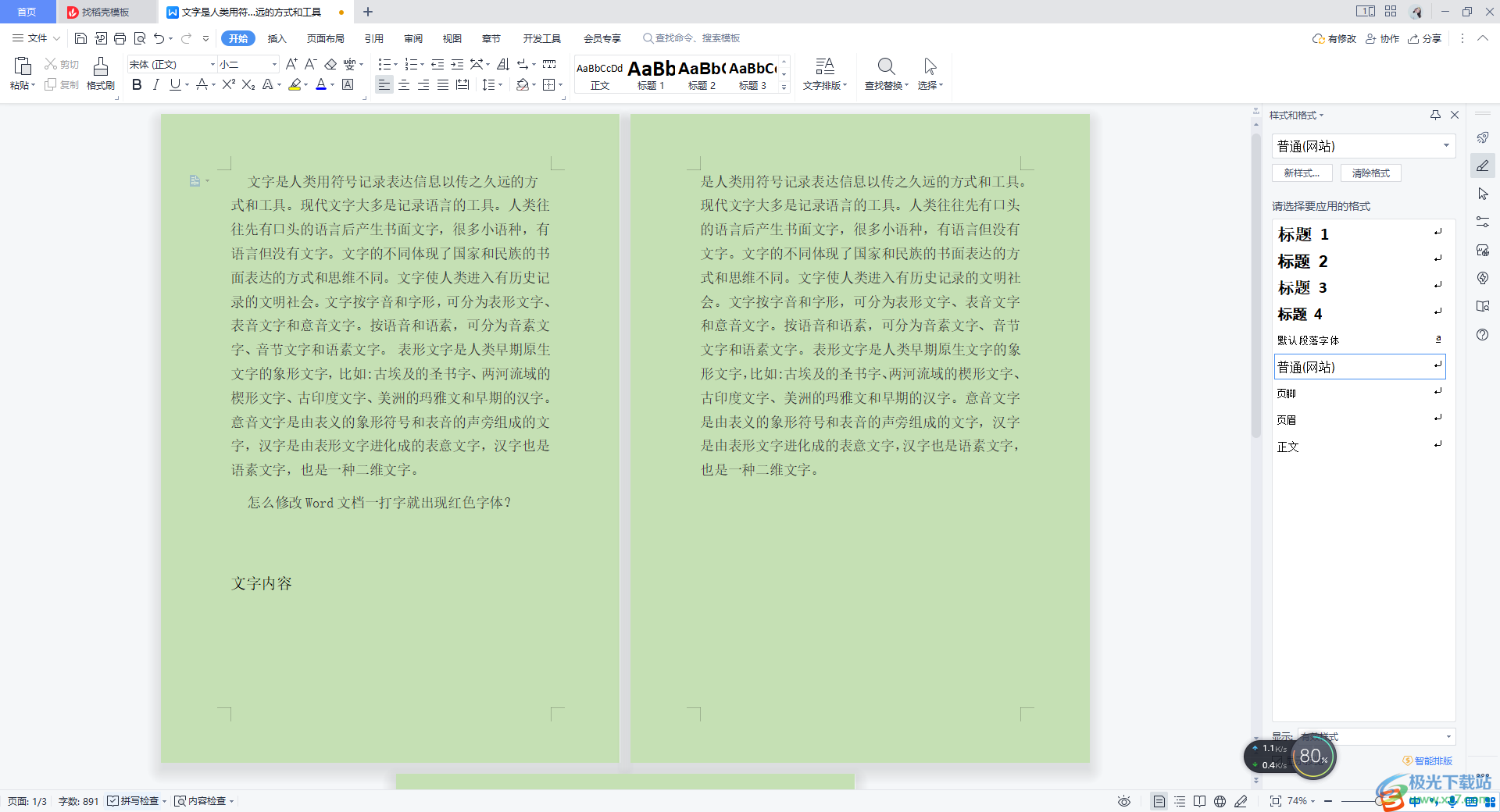This screenshot has height=812, width=1500.
Task: Open the 普通(网站) current style dropdown
Action: click(x=1446, y=146)
